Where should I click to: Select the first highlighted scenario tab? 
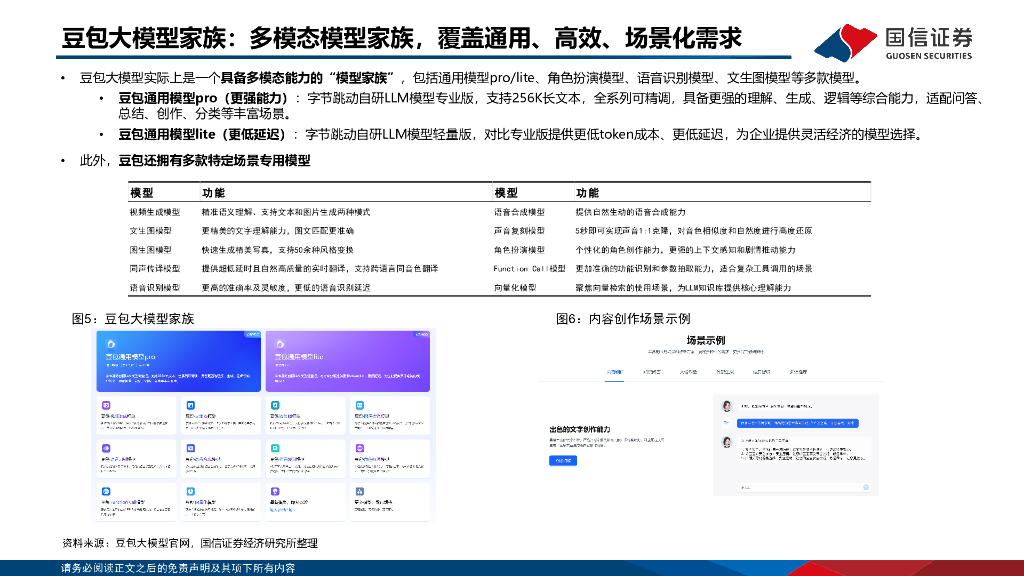pos(614,371)
